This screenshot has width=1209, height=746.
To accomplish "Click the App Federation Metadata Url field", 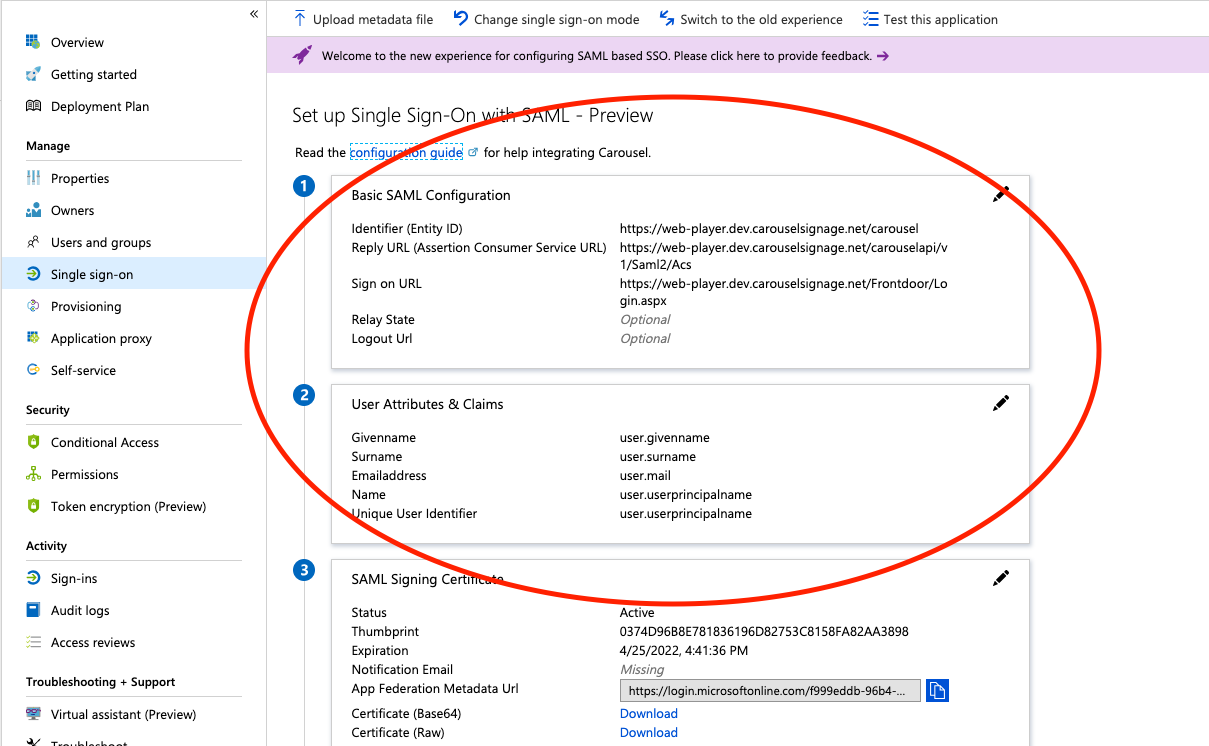I will (770, 691).
